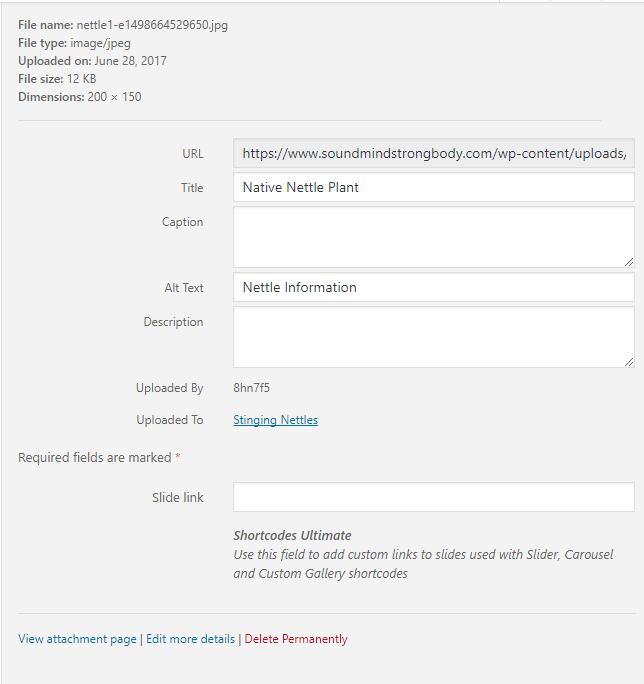Click Delete Permanently link
Image resolution: width=644 pixels, height=684 pixels.
296,639
